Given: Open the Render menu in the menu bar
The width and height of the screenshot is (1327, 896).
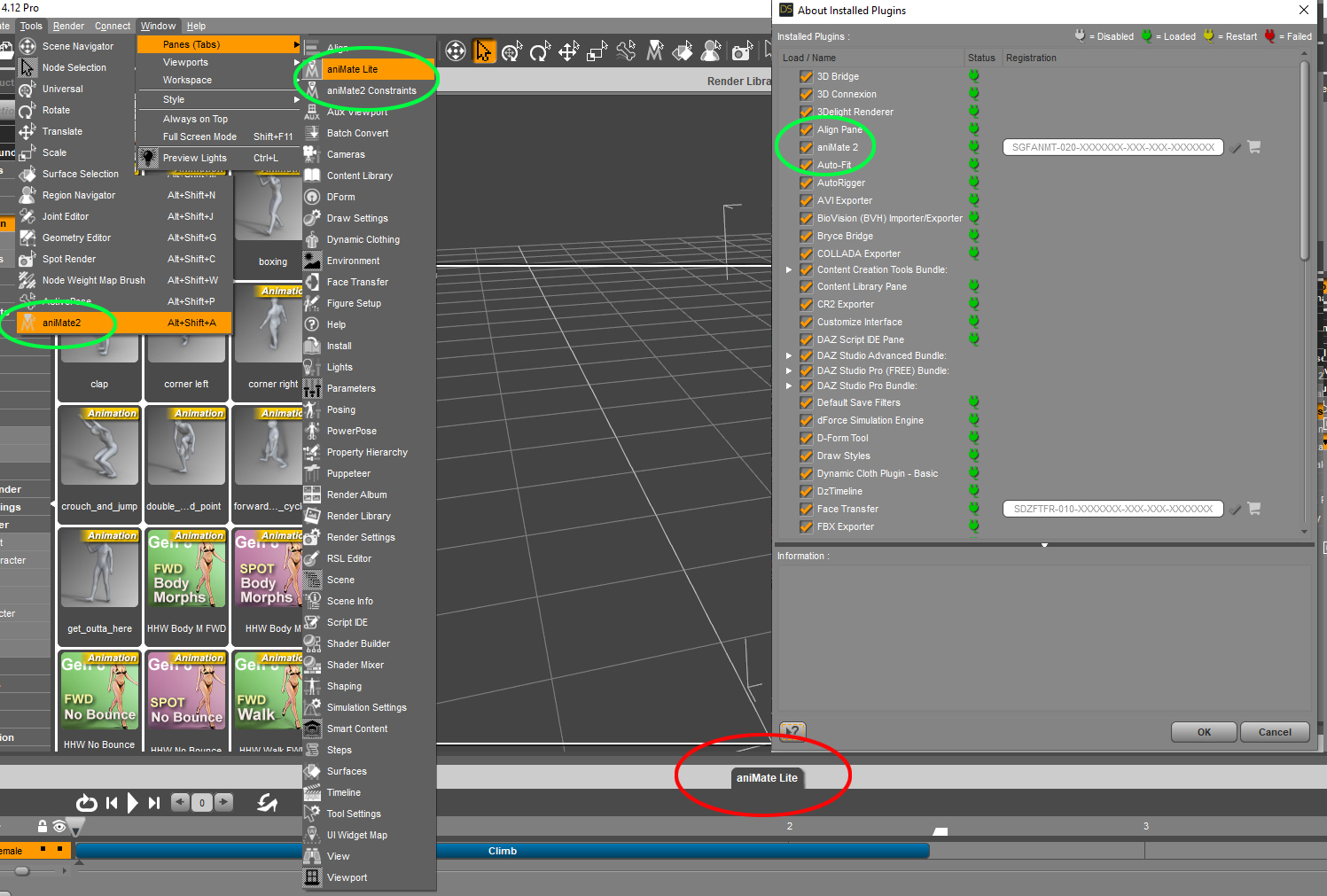Looking at the screenshot, I should pyautogui.click(x=68, y=26).
